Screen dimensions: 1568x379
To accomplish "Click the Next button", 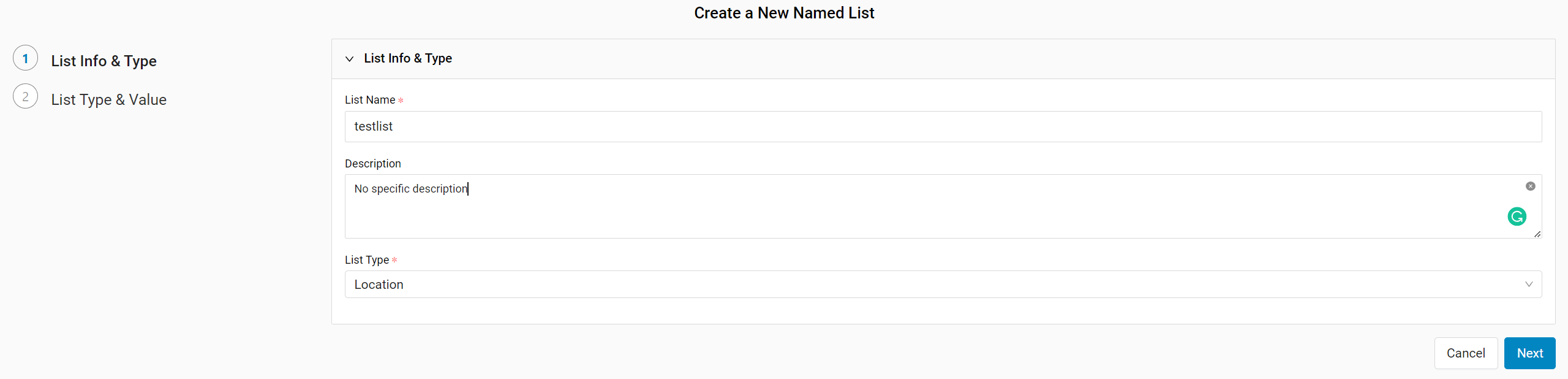I will tap(1529, 353).
